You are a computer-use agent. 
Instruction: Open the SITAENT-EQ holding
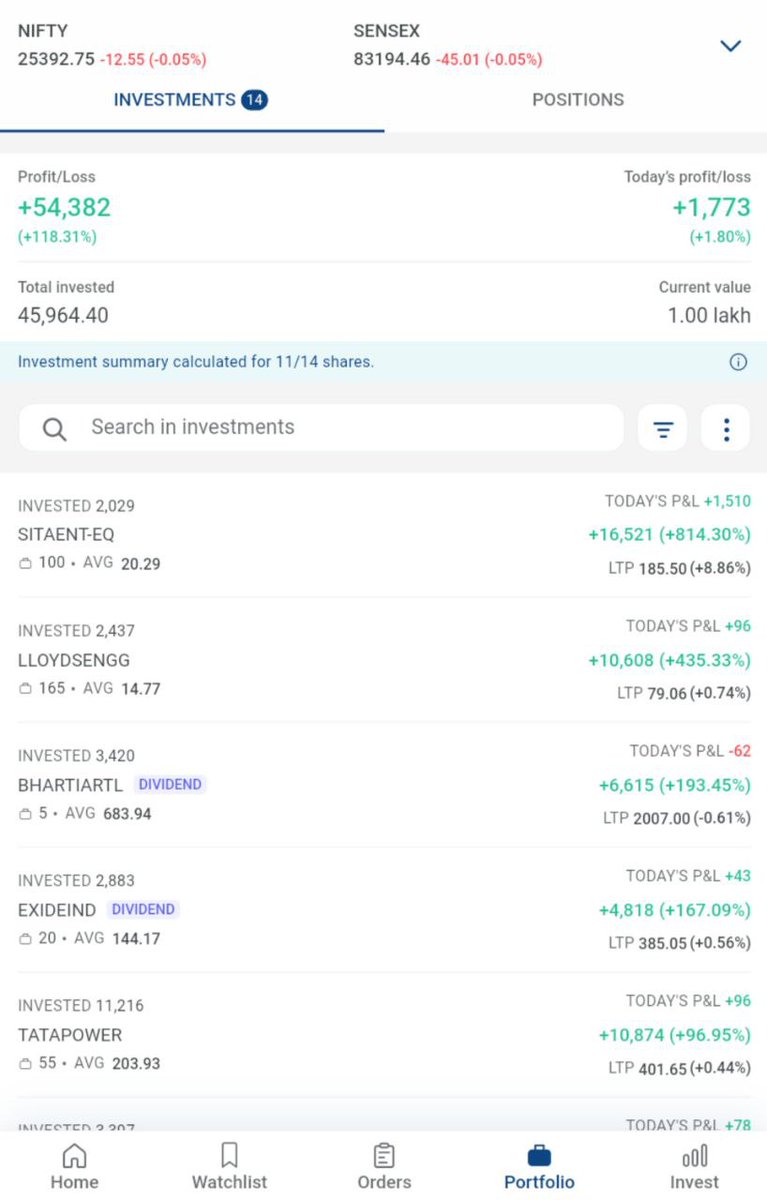coord(383,535)
